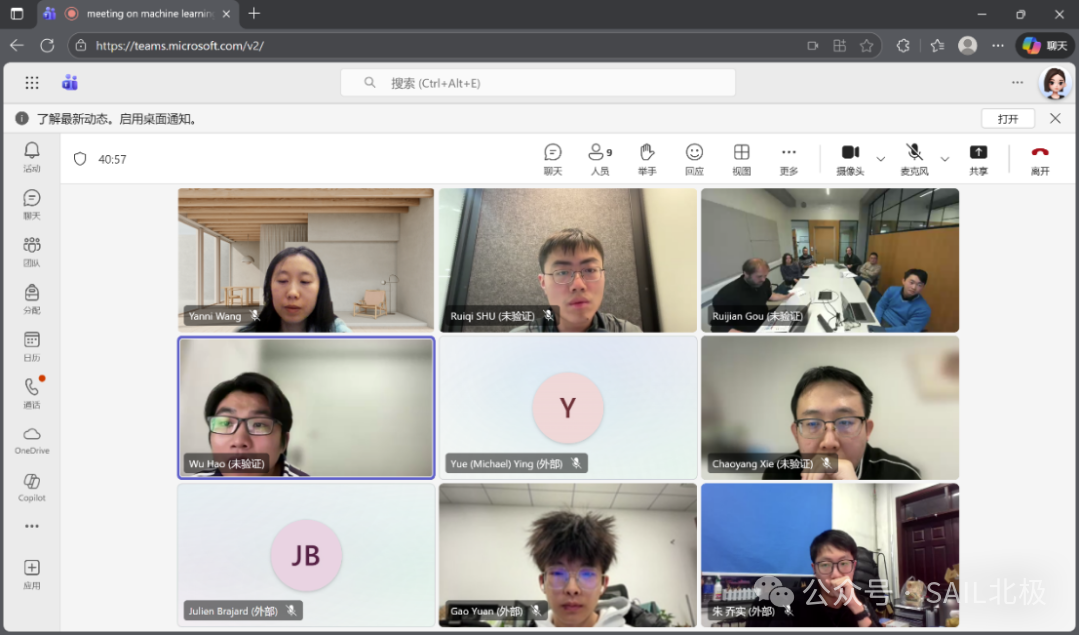
Task: Open the Activity bell in sidebar
Action: pyautogui.click(x=32, y=156)
